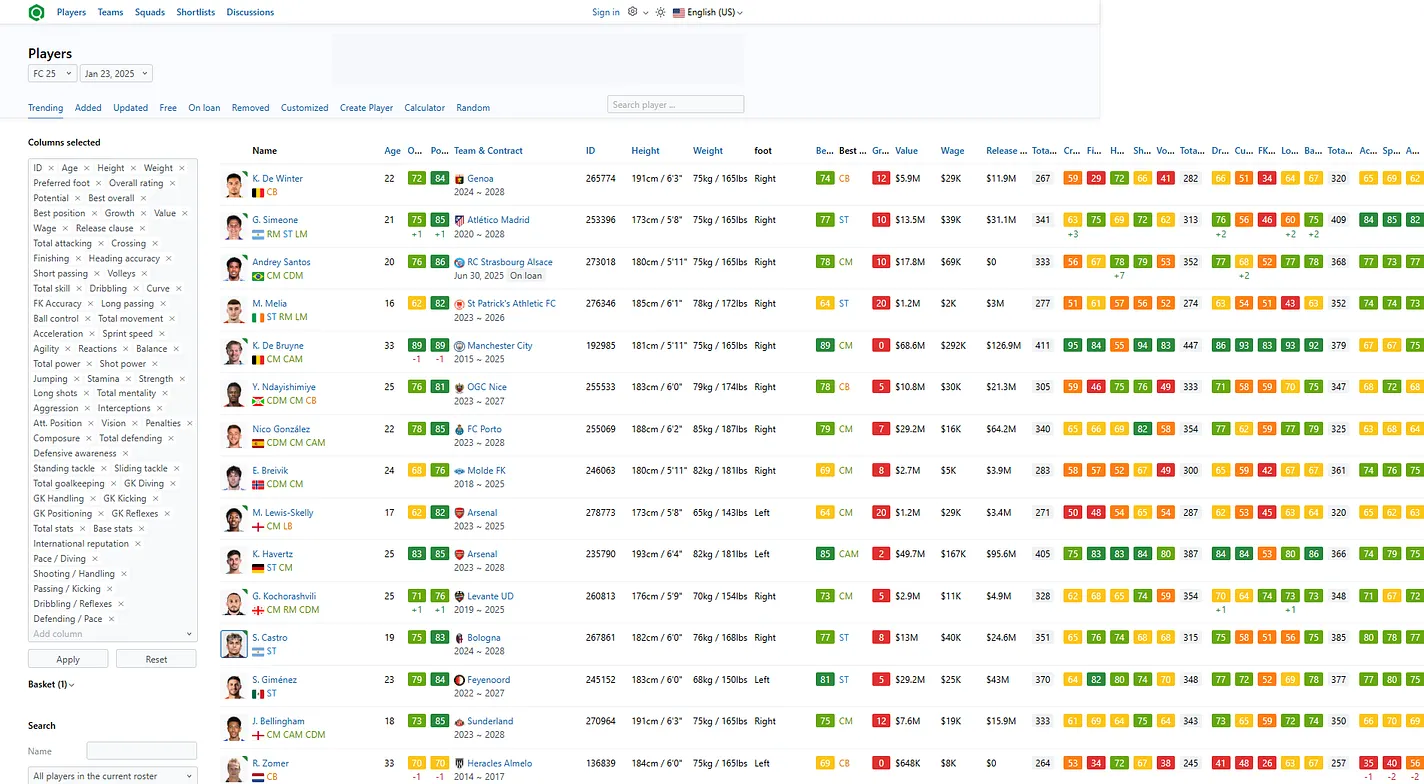Click Y. Ndayishimiye's player face thumbnail

point(234,394)
